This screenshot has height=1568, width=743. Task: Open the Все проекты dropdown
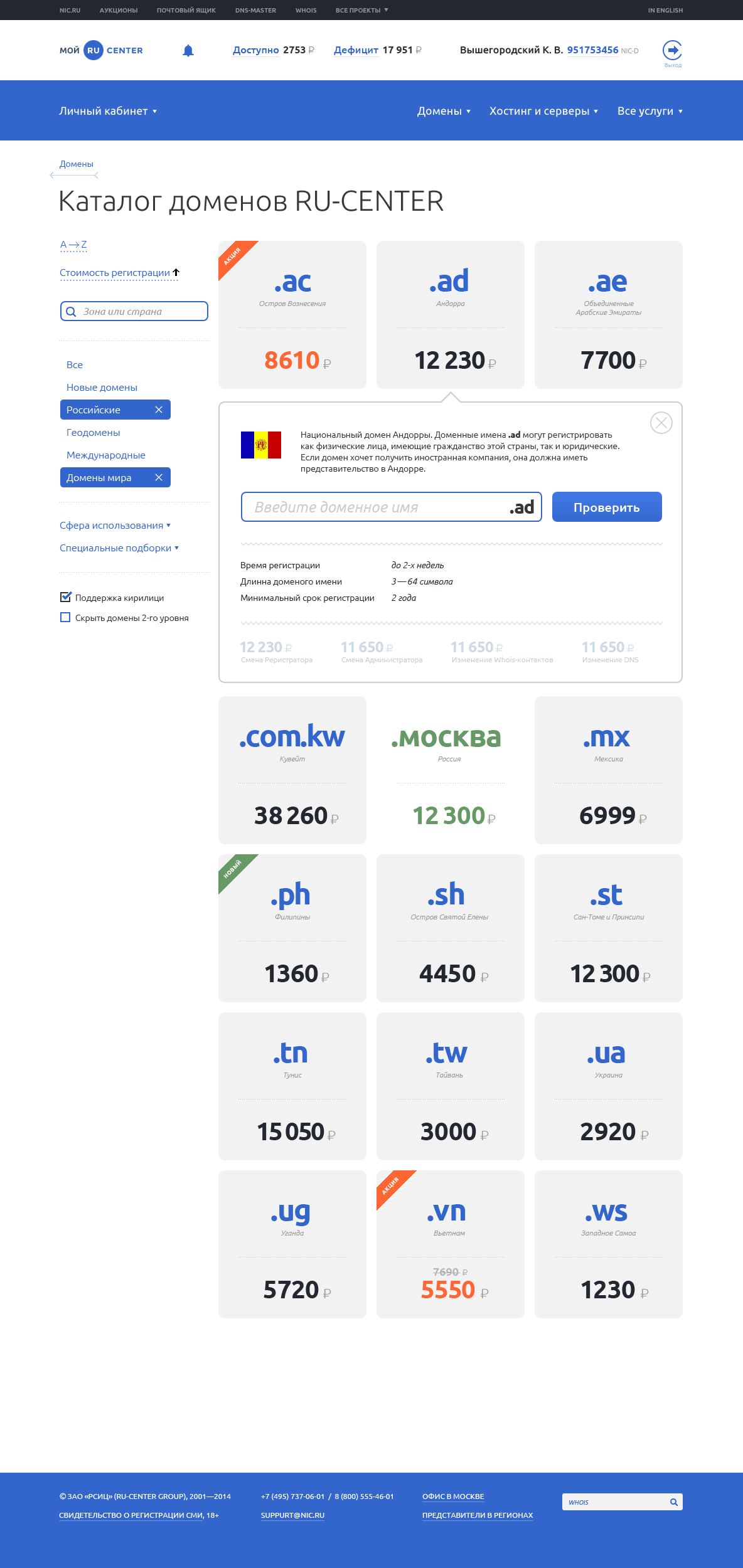point(362,10)
